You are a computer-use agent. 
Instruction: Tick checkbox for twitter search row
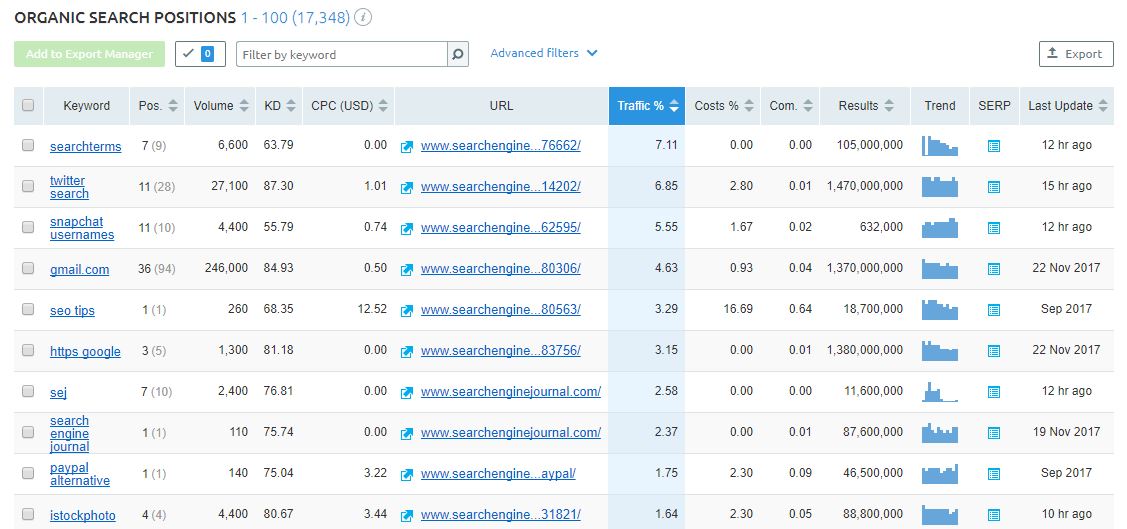pyautogui.click(x=28, y=186)
